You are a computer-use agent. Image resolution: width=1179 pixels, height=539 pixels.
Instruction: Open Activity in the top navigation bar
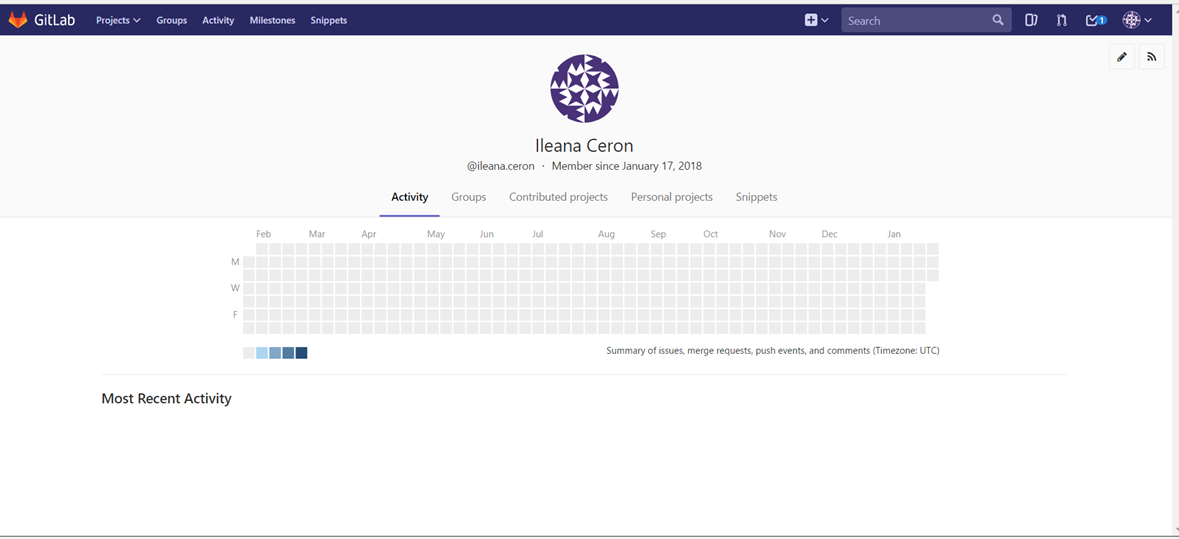(x=218, y=20)
